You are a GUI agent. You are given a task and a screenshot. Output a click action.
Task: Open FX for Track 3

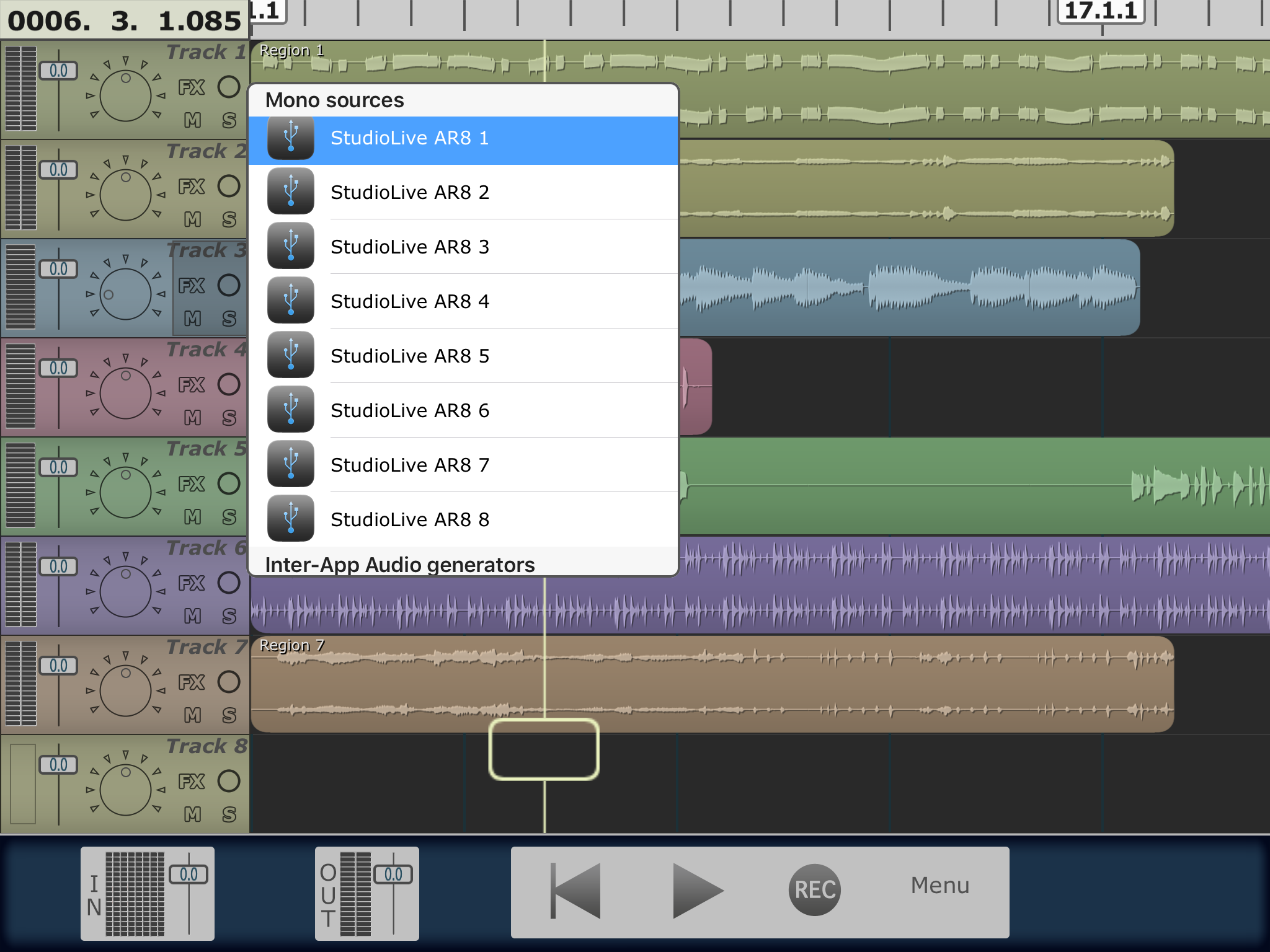[192, 286]
